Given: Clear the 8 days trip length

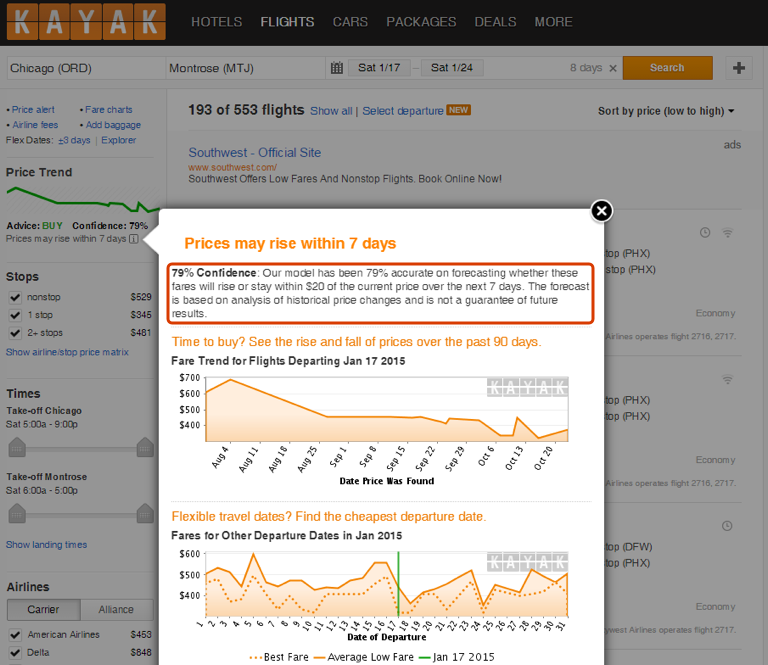Looking at the screenshot, I should 611,68.
